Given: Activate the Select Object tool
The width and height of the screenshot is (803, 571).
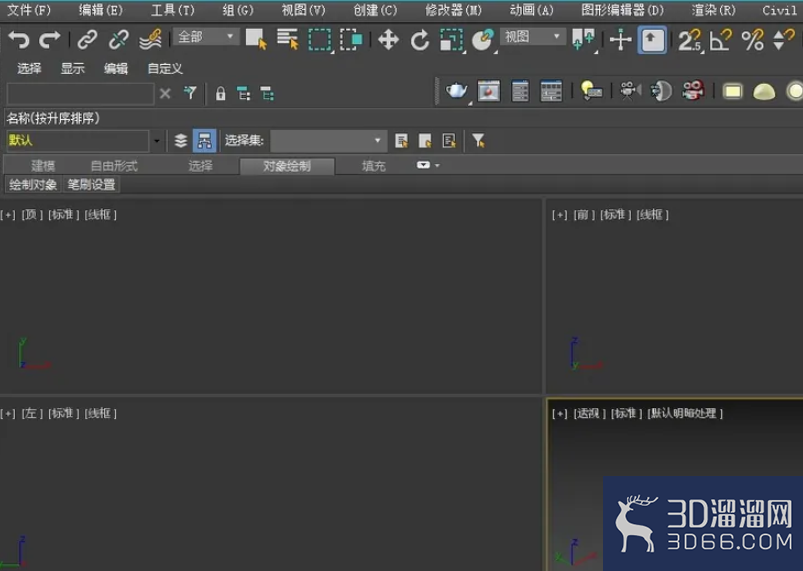Looking at the screenshot, I should click(256, 39).
